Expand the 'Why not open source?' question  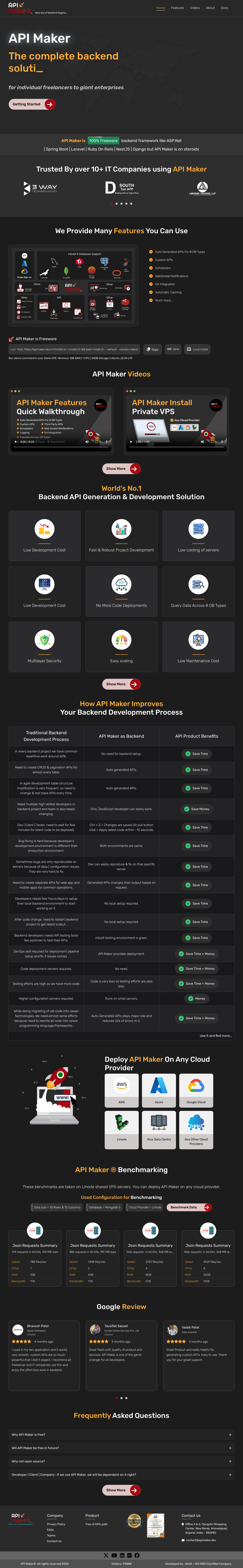tap(121, 1461)
